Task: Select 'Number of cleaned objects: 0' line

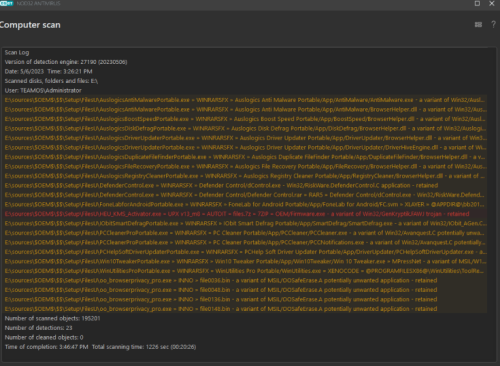Action: coord(44,337)
